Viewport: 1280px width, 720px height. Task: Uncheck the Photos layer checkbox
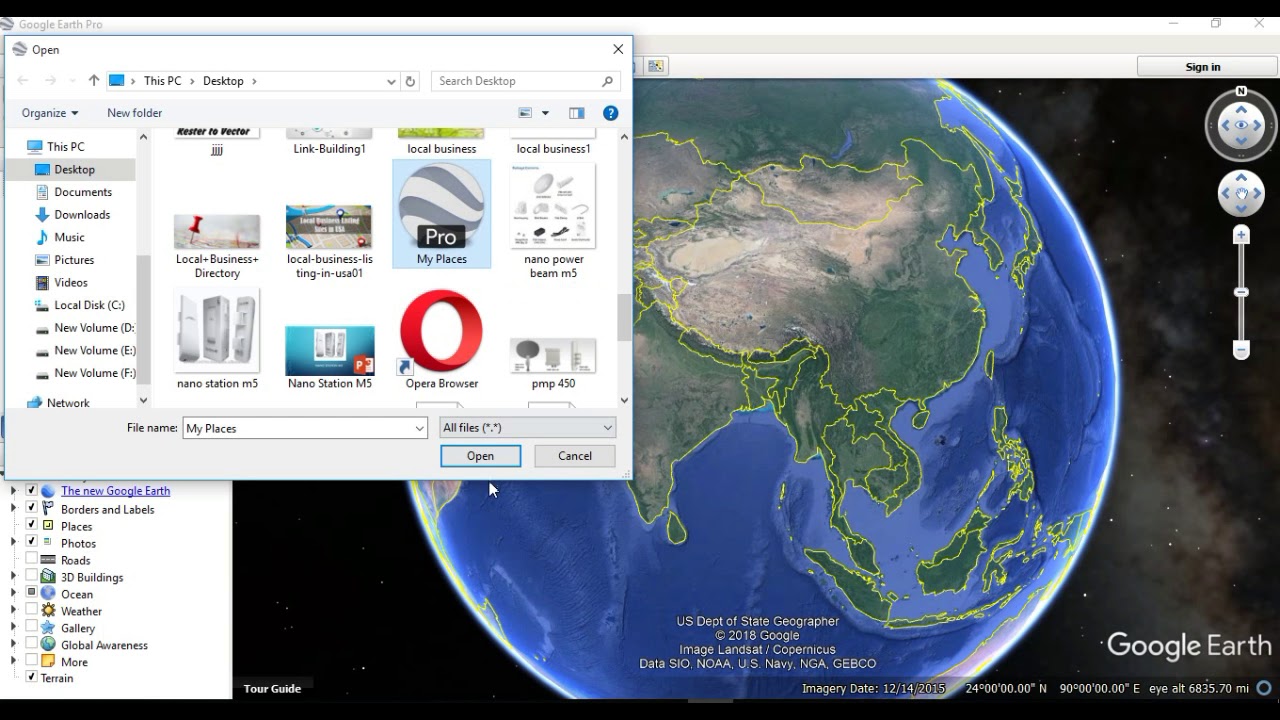click(x=32, y=542)
